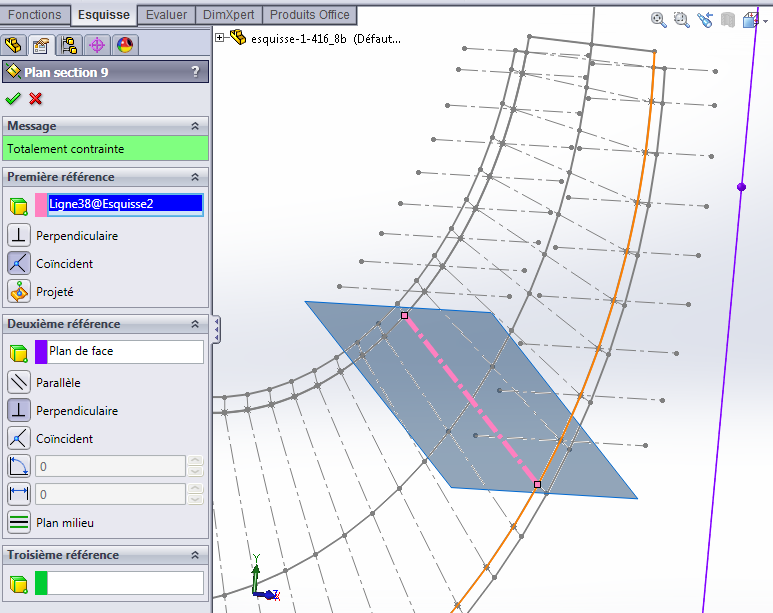Viewport: 773px width, 613px height.
Task: Click the Plan section 9 title icon
Action: tap(13, 72)
